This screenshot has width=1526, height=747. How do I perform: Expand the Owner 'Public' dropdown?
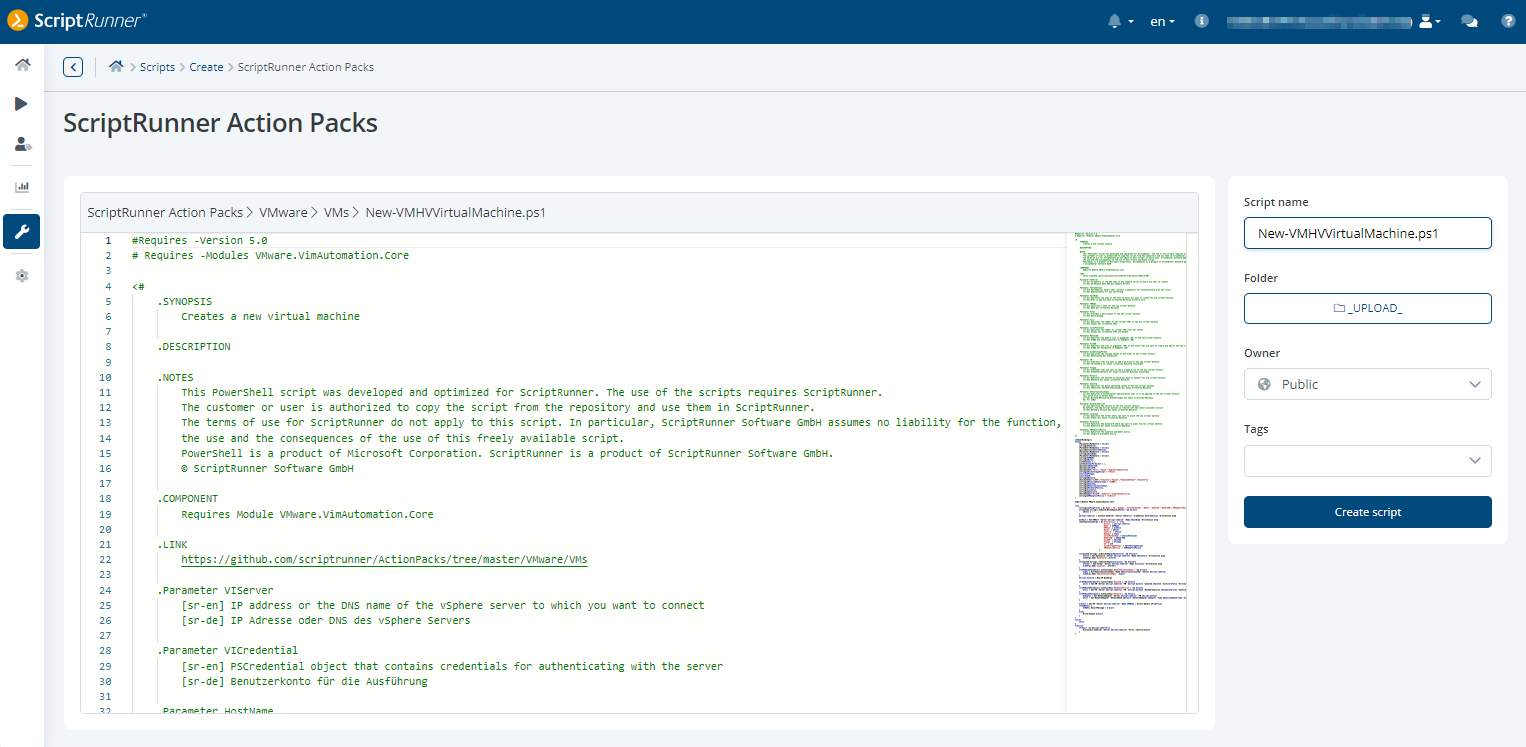[1367, 385]
